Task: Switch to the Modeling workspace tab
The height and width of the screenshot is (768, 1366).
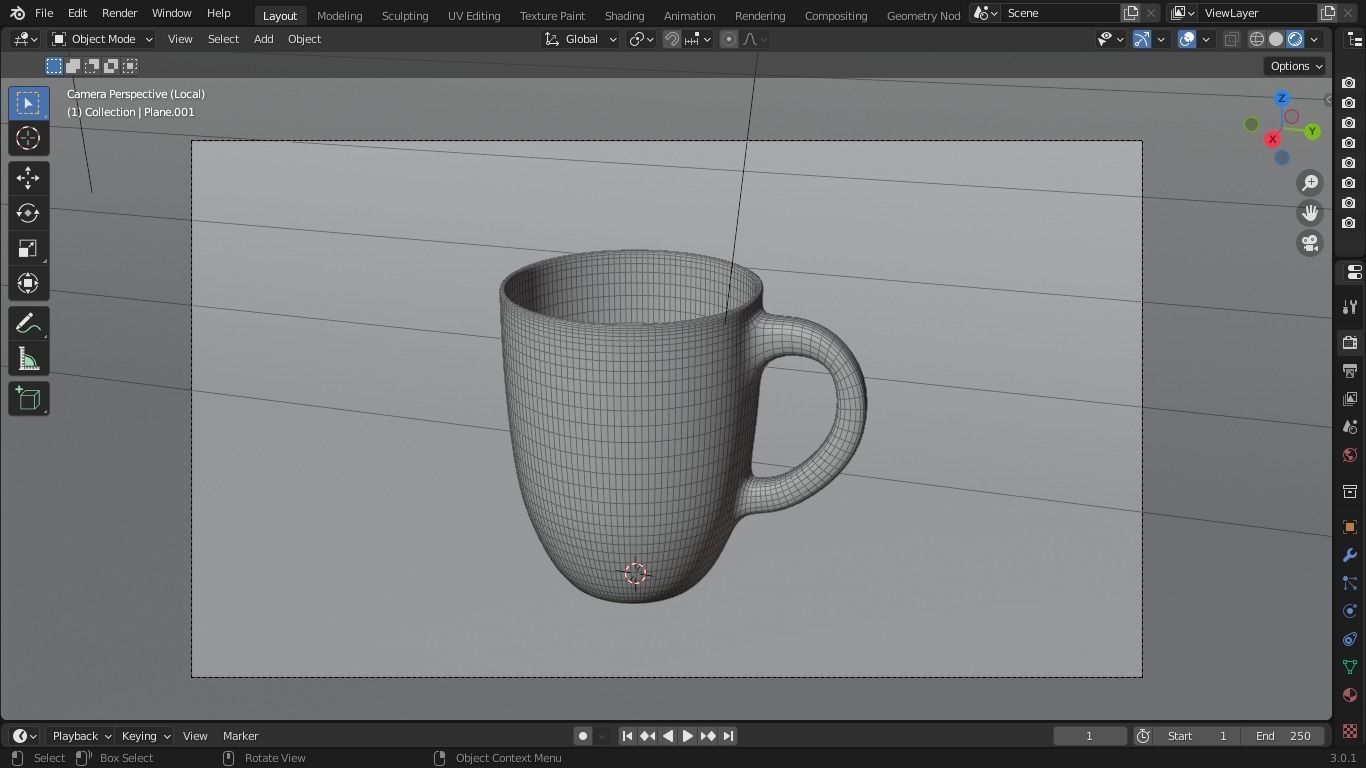Action: click(x=339, y=15)
